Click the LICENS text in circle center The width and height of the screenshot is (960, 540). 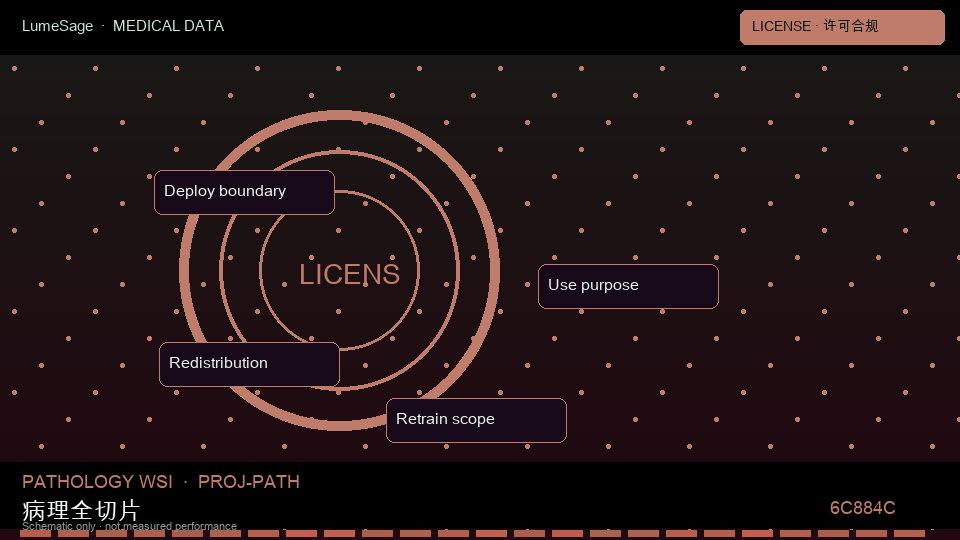click(350, 274)
